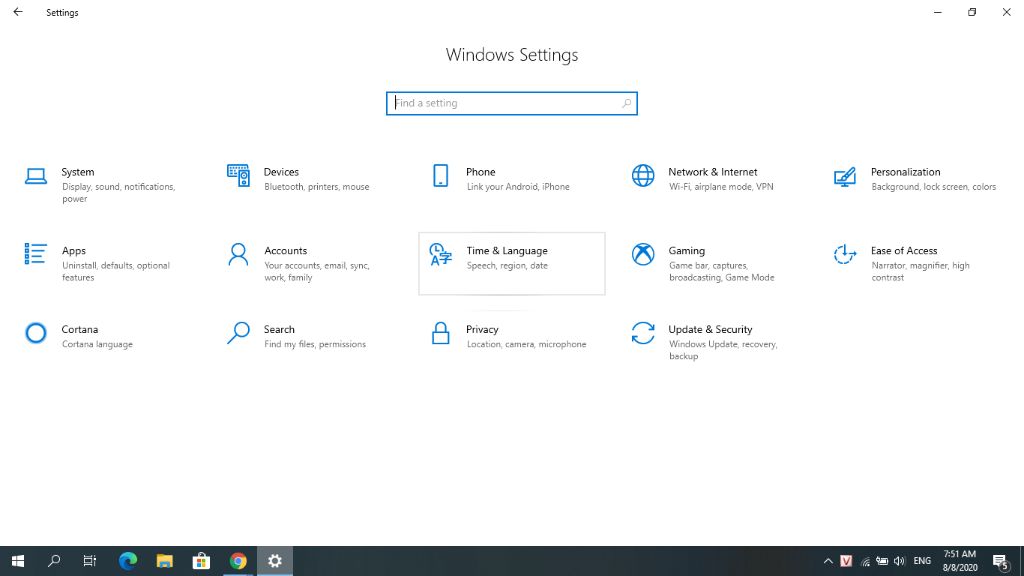The width and height of the screenshot is (1024, 576).
Task: Click the Gaming heading text
Action: [x=686, y=251]
